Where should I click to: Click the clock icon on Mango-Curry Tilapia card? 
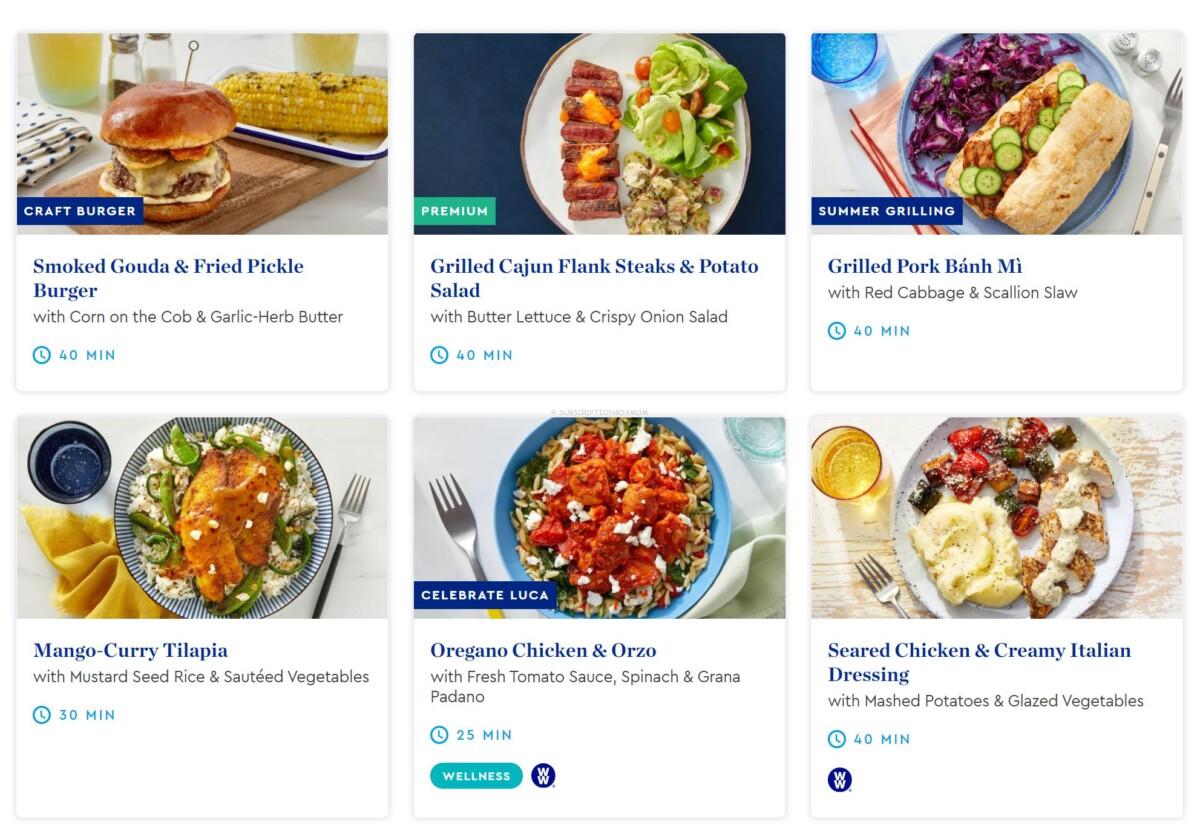(x=41, y=714)
